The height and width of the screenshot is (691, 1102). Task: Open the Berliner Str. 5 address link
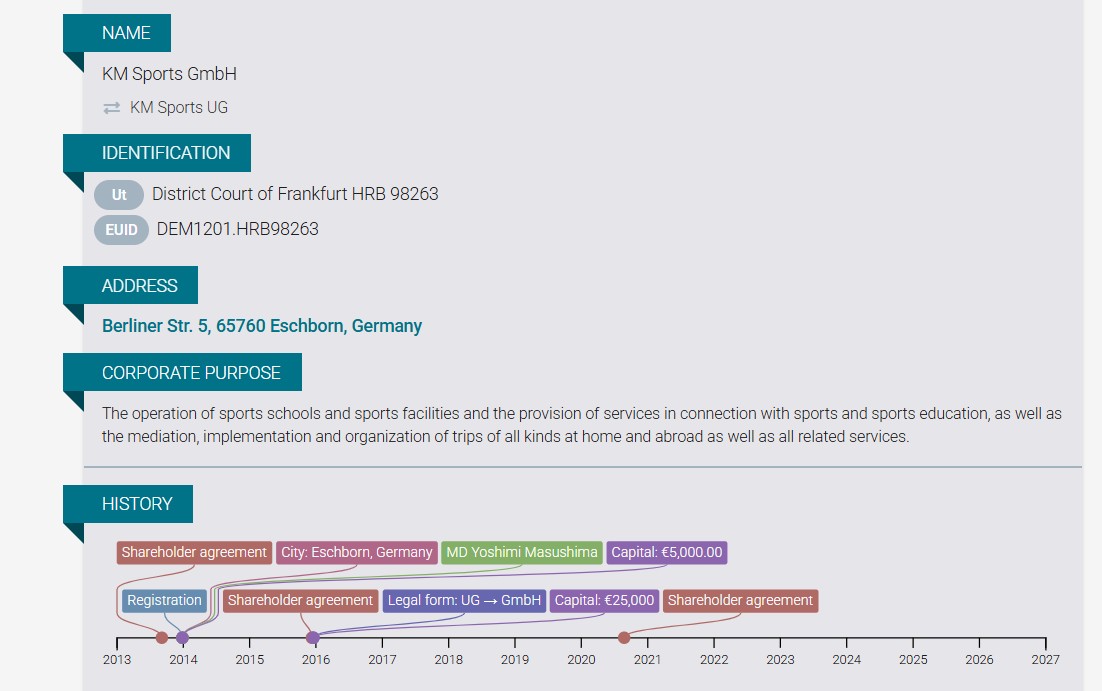click(x=262, y=326)
